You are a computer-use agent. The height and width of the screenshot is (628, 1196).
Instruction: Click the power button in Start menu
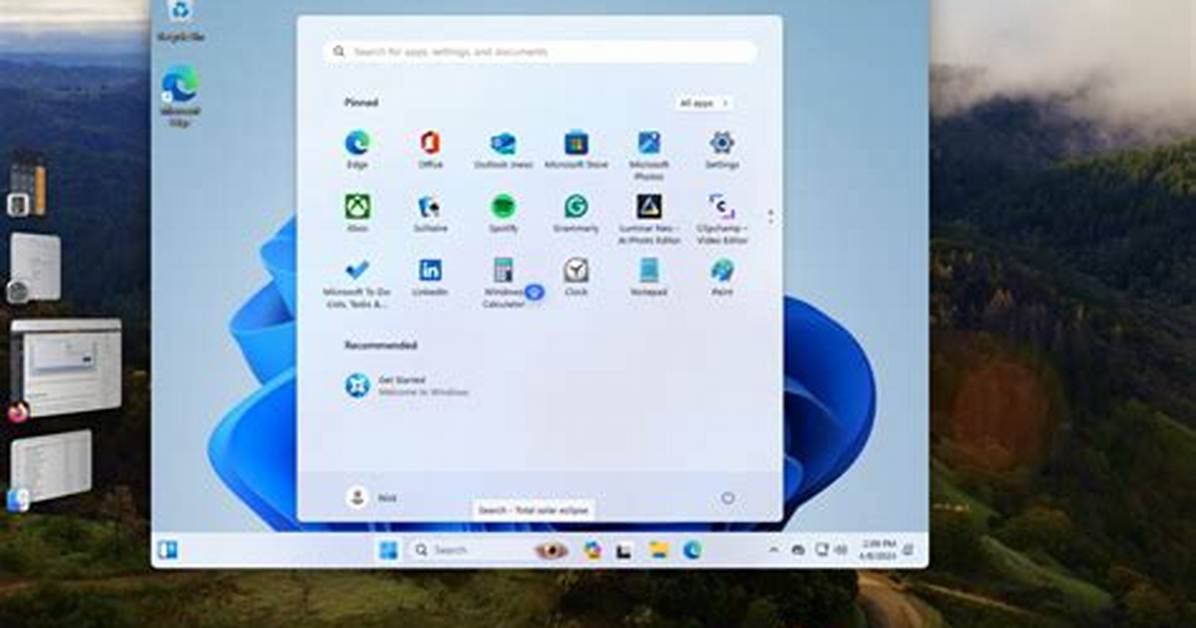[728, 498]
